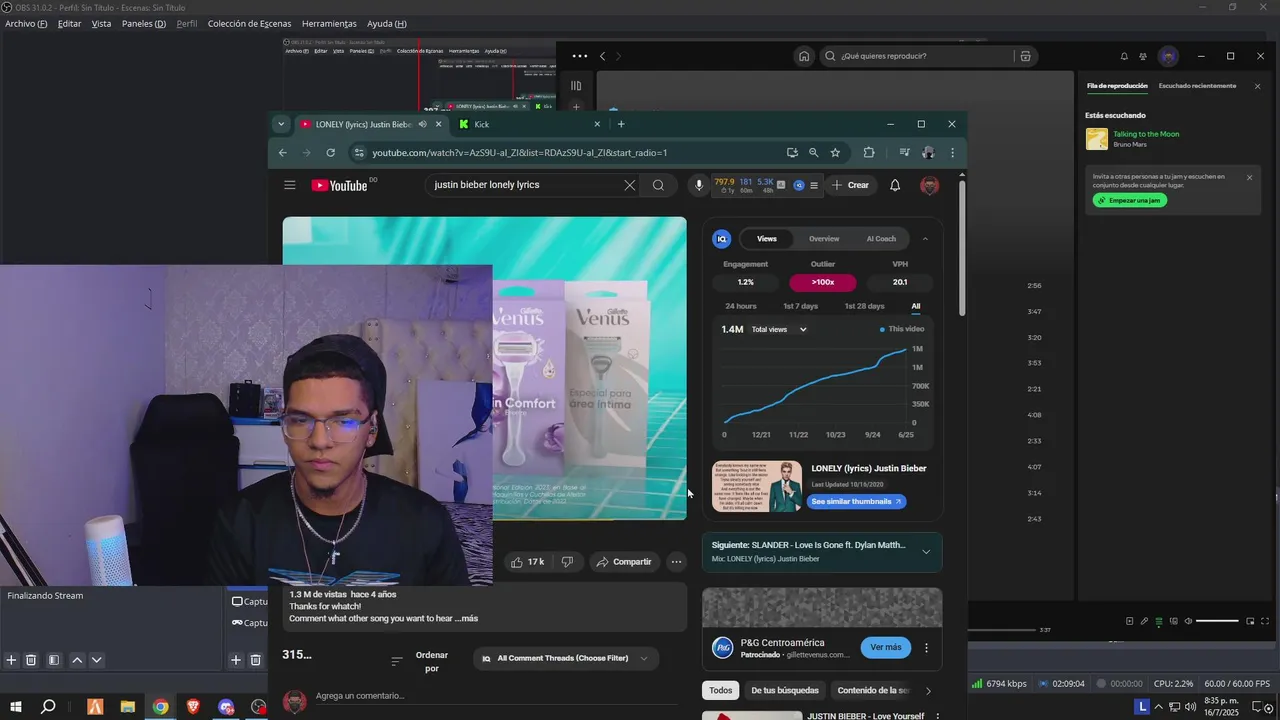
Task: Open Chrome extensions puzzle icon
Action: pyautogui.click(x=868, y=153)
